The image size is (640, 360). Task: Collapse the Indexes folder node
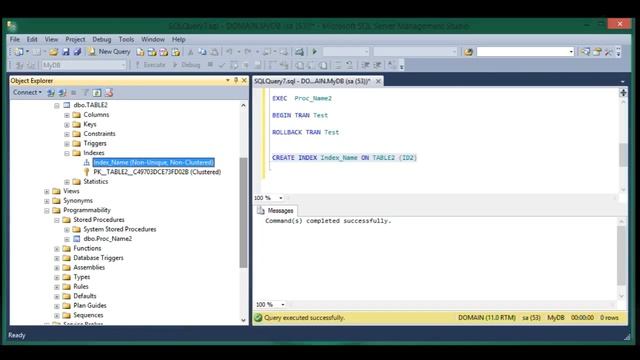pyautogui.click(x=67, y=153)
